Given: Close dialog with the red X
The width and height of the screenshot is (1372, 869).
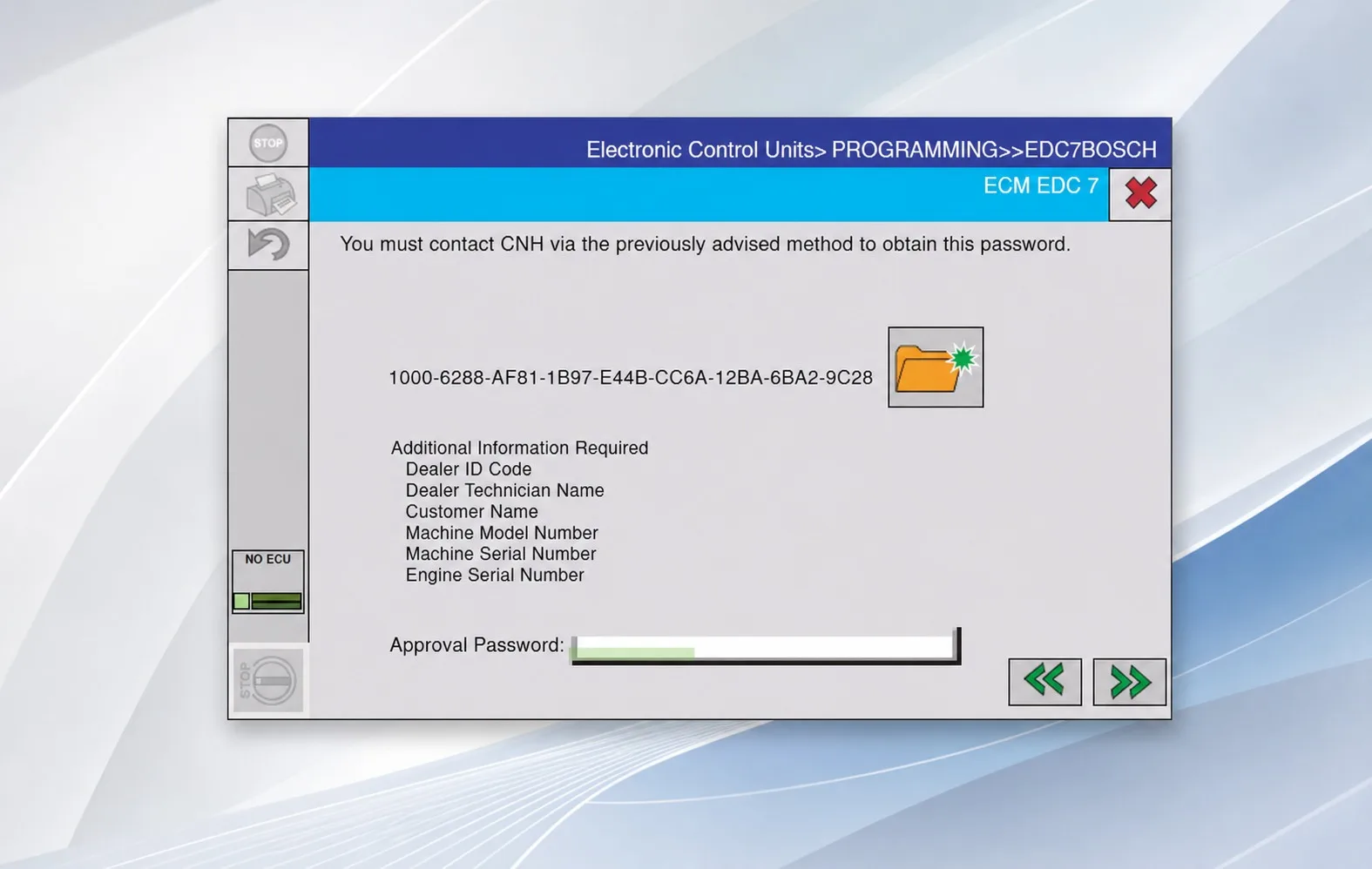Looking at the screenshot, I should coord(1140,193).
